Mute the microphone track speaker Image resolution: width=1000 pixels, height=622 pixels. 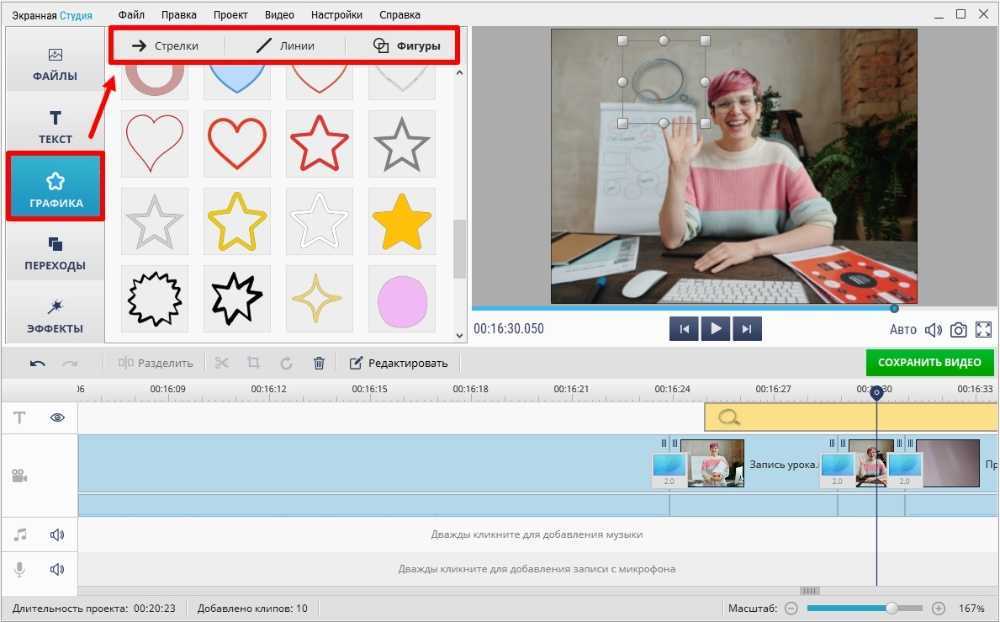pos(57,570)
